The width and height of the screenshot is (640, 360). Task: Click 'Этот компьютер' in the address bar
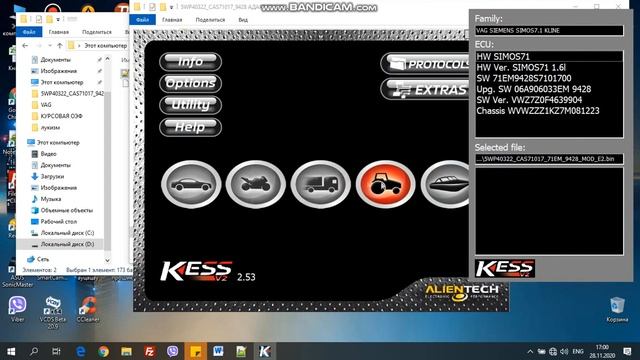(x=106, y=46)
